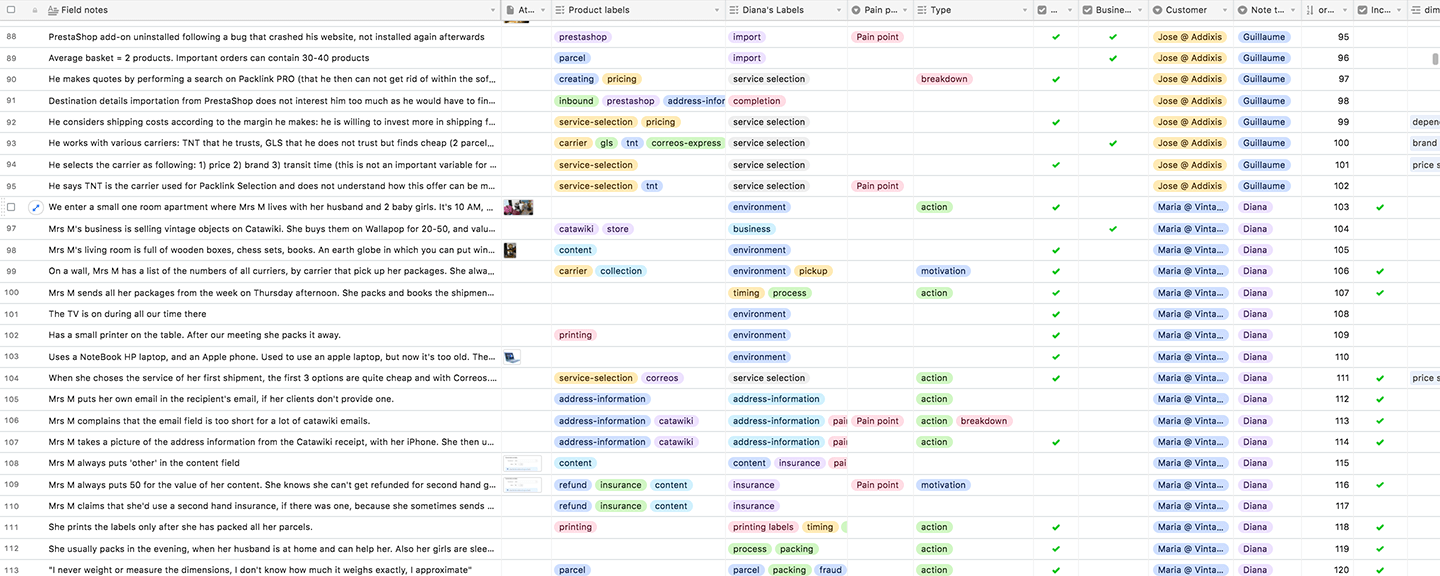Click the 'pickup' tag in row 99
Screen dimensions: 1440x576
[x=813, y=271]
